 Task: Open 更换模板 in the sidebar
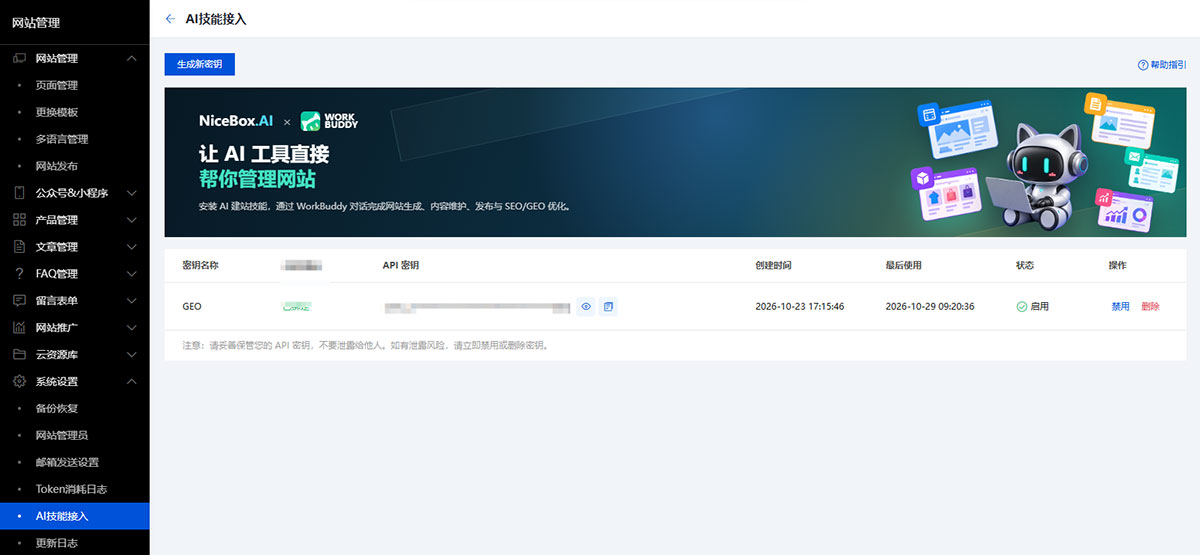pyautogui.click(x=56, y=113)
